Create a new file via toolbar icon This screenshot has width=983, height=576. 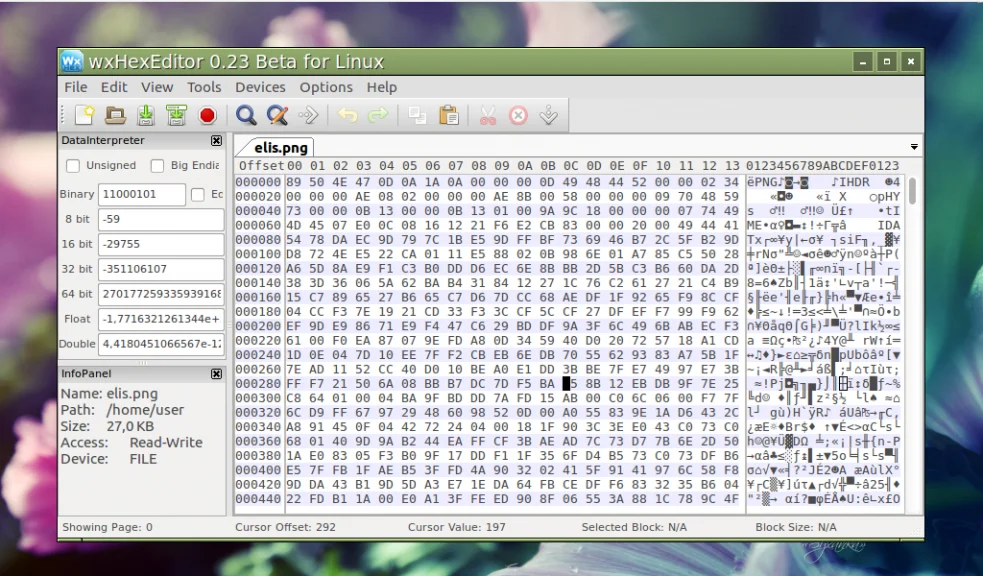coord(85,115)
